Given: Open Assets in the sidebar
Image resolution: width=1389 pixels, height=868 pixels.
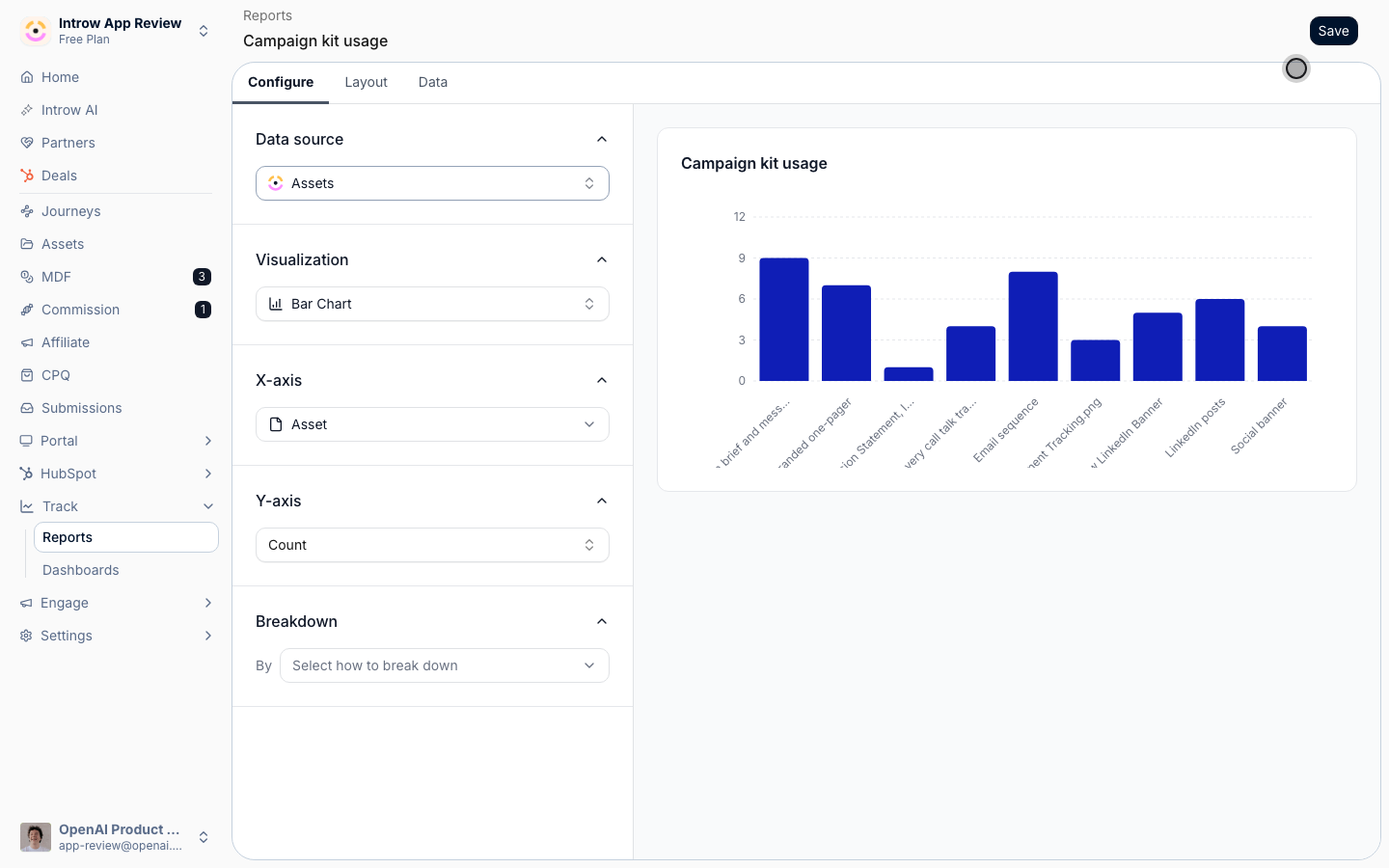Looking at the screenshot, I should click(116, 244).
